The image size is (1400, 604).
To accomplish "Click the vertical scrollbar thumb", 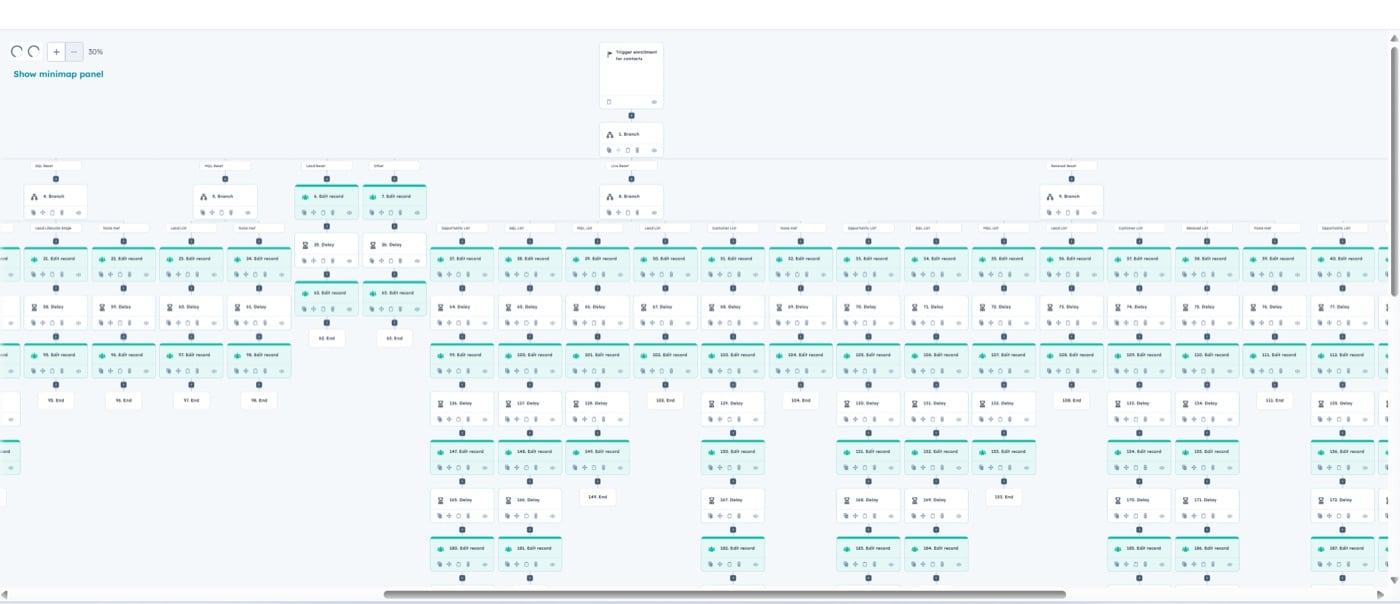I will (1394, 170).
